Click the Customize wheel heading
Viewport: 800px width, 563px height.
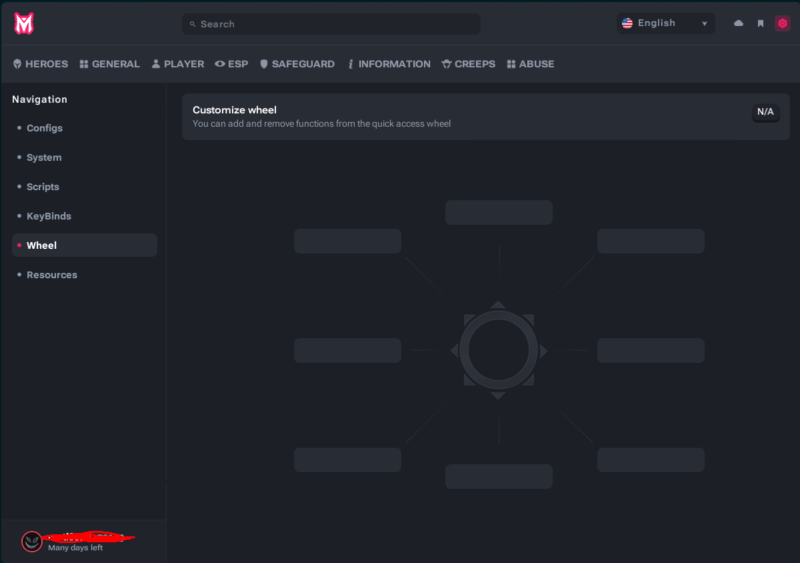coord(234,110)
